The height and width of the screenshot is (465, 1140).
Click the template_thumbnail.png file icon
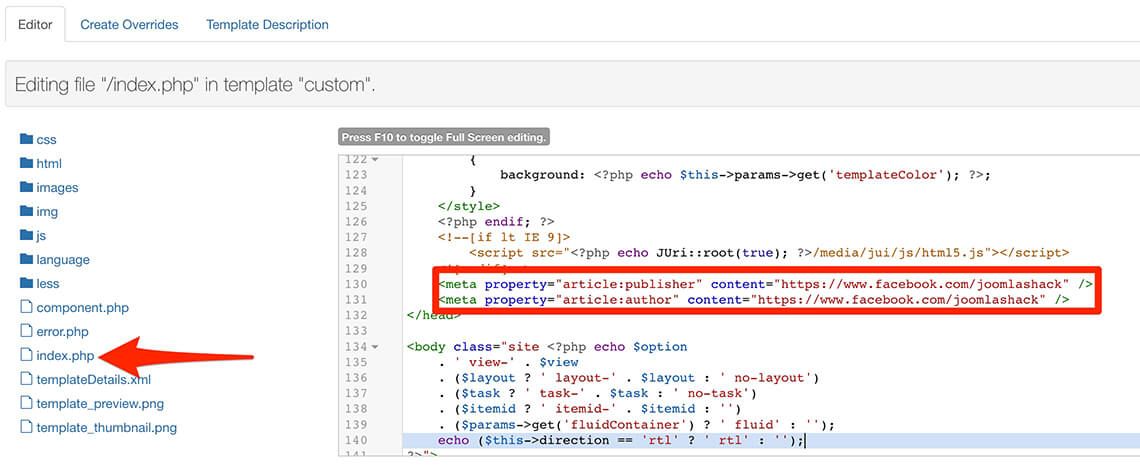27,427
